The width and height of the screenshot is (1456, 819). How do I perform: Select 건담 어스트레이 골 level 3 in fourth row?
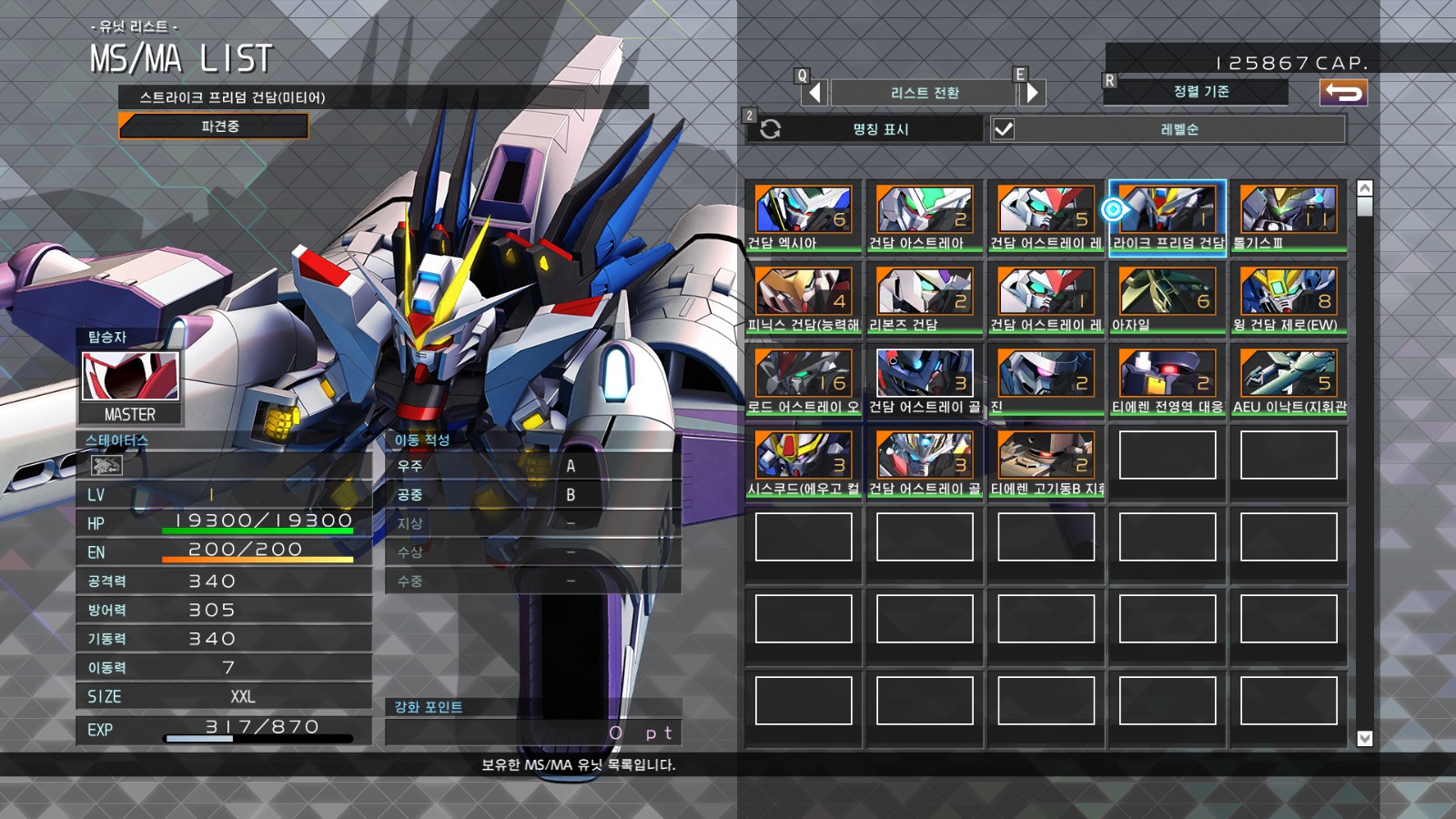925,463
